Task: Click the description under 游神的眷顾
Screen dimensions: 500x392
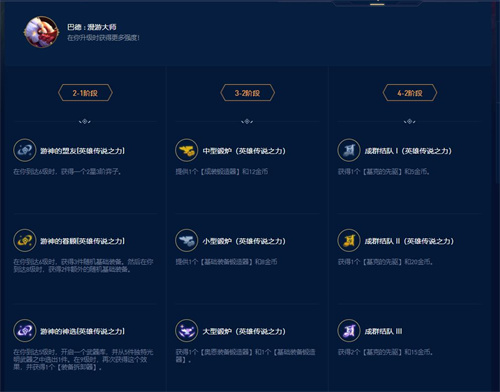Action: click(83, 265)
